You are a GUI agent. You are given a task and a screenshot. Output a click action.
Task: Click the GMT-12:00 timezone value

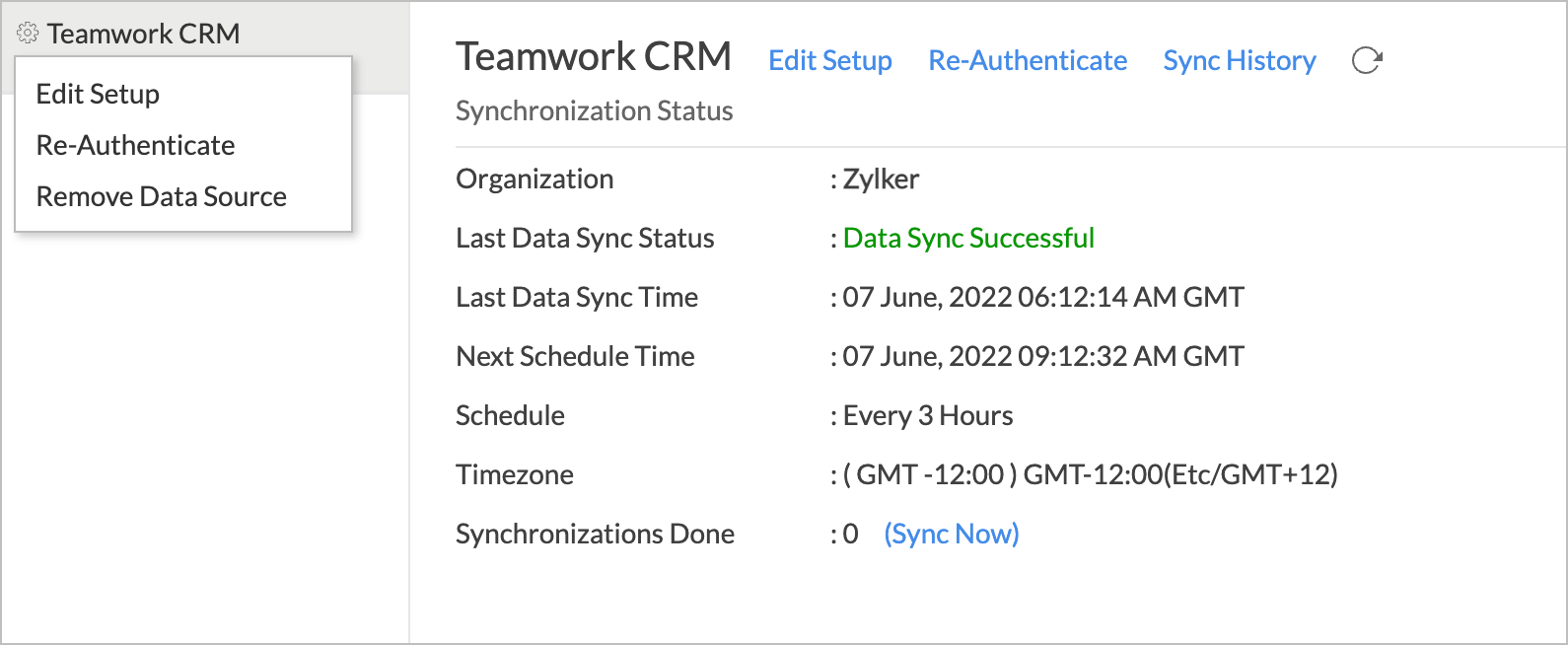click(1091, 474)
